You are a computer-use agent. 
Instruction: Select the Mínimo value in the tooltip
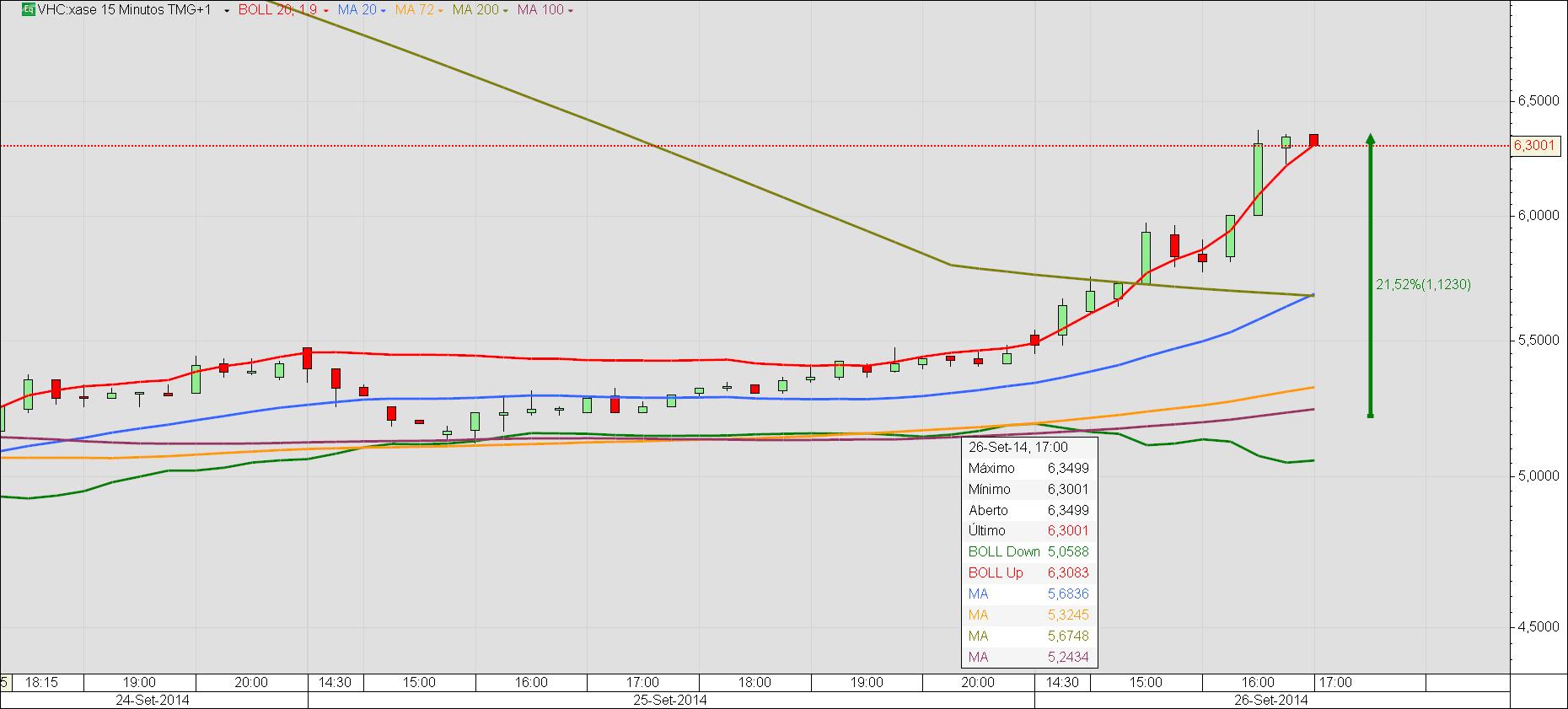(1068, 490)
